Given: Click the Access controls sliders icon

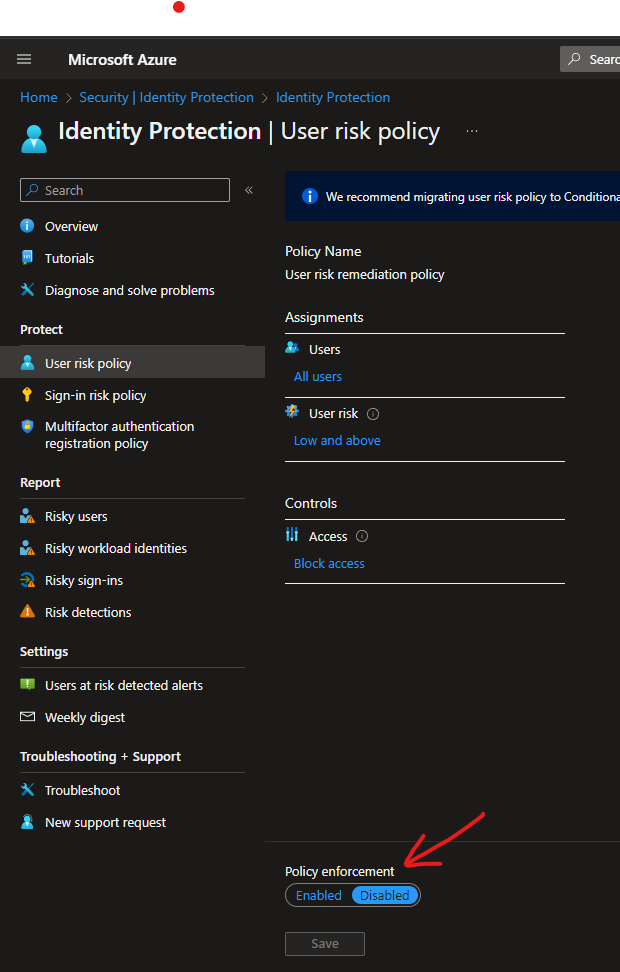Looking at the screenshot, I should pos(292,534).
